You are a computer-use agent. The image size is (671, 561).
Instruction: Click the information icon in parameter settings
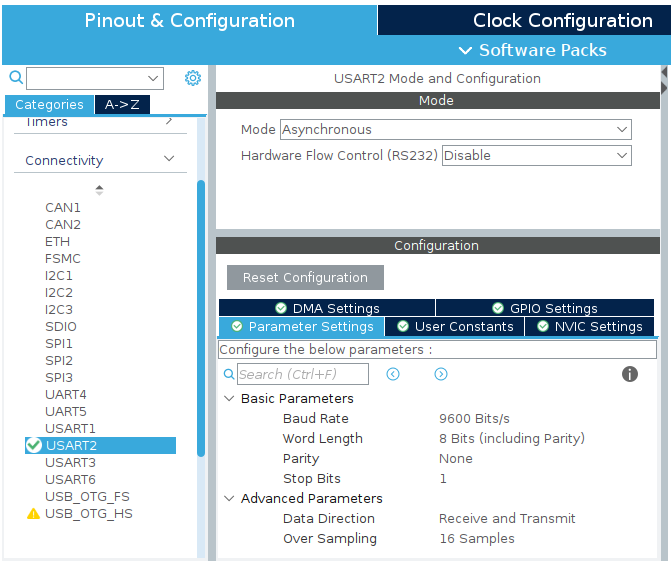[630, 374]
